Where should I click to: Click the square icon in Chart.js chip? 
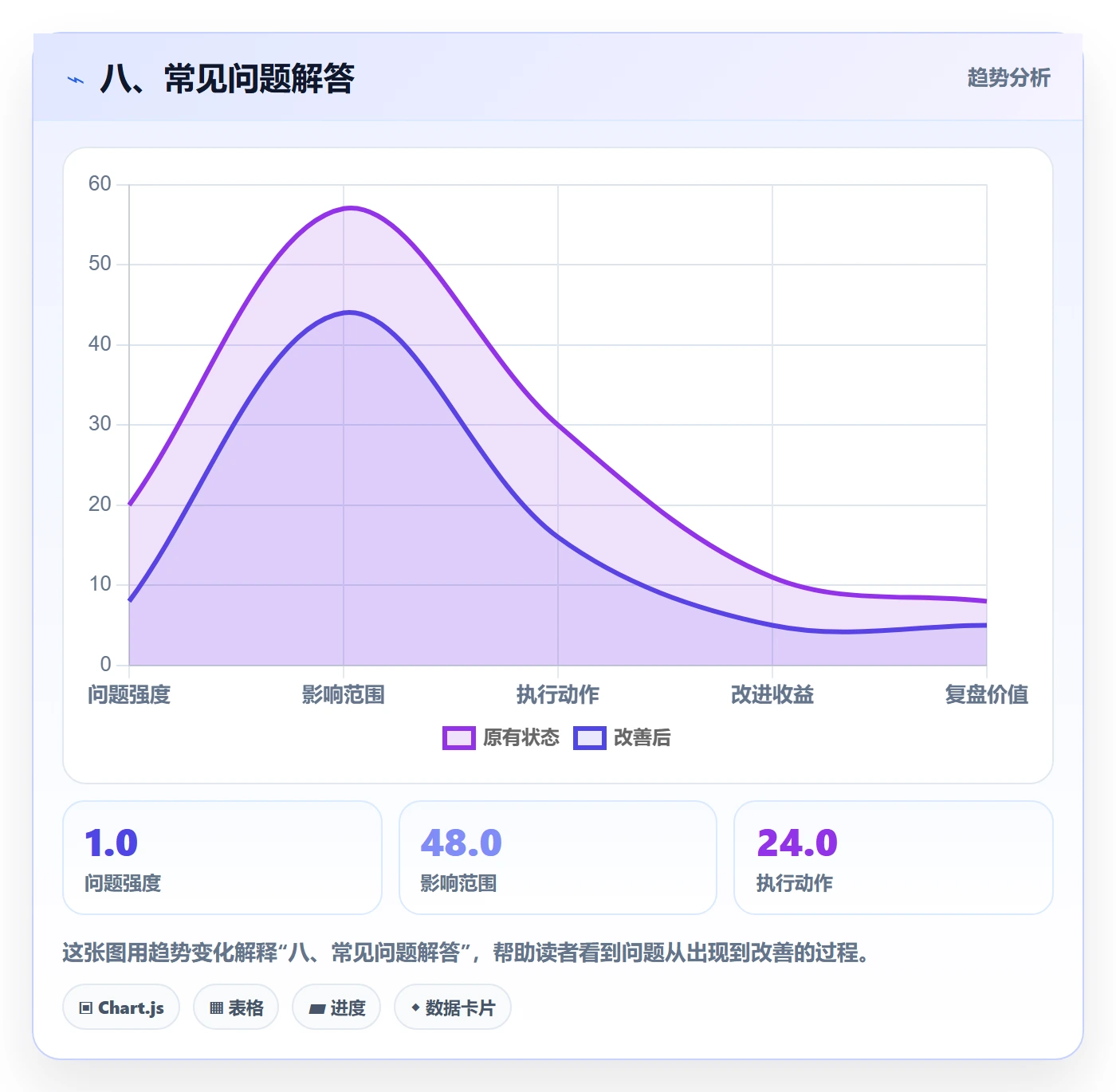pos(86,1008)
